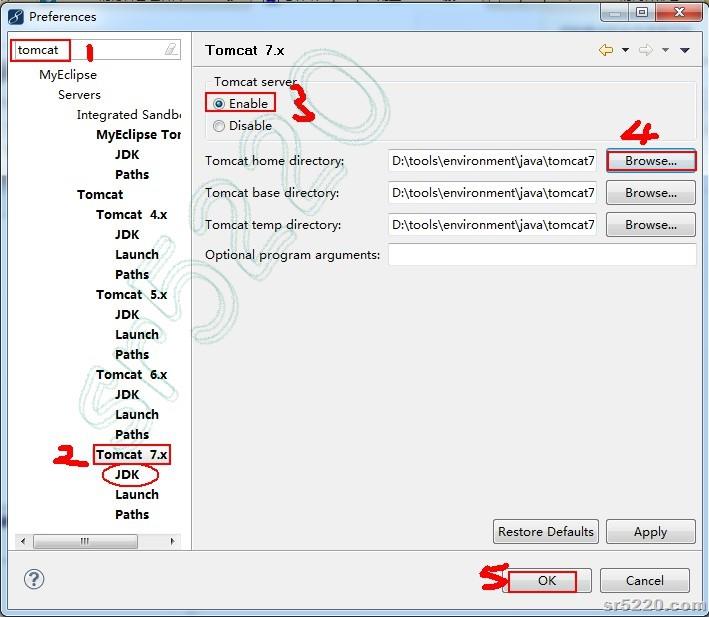Select the Integrated Sandbox tree item

[128, 115]
